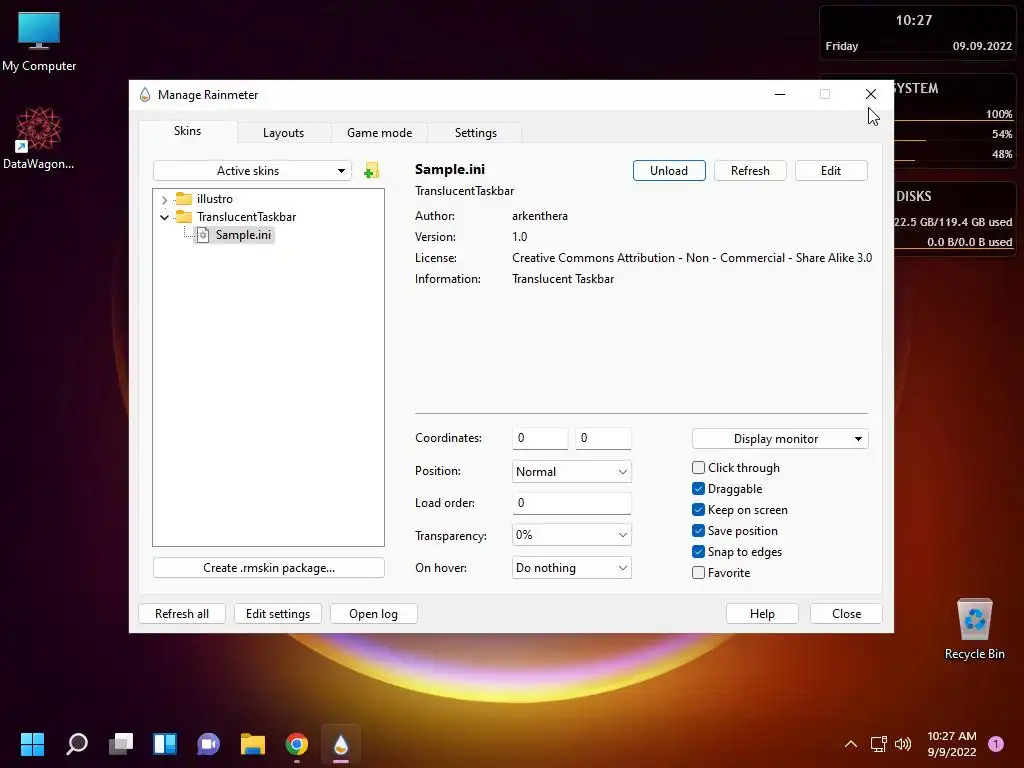
Task: Click the 10:27 clock skin widget
Action: tap(913, 20)
